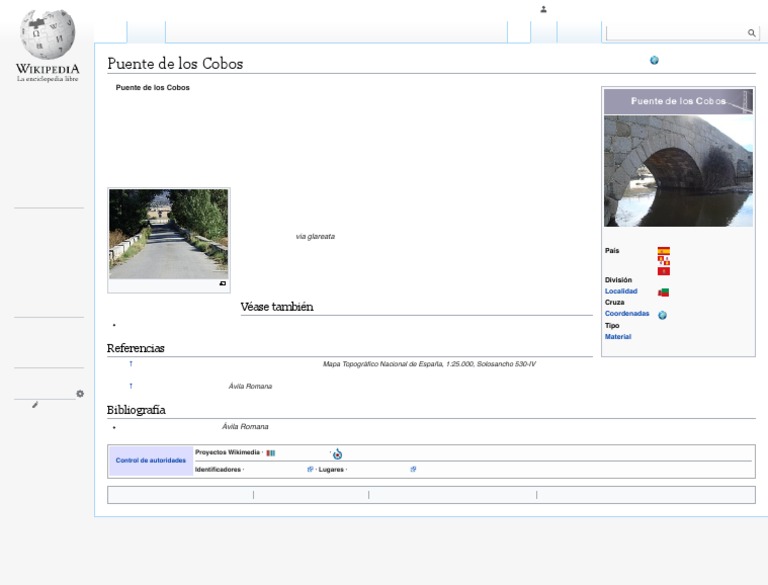Click the search magnifier icon
Screen dimensions: 768x585
[751, 33]
